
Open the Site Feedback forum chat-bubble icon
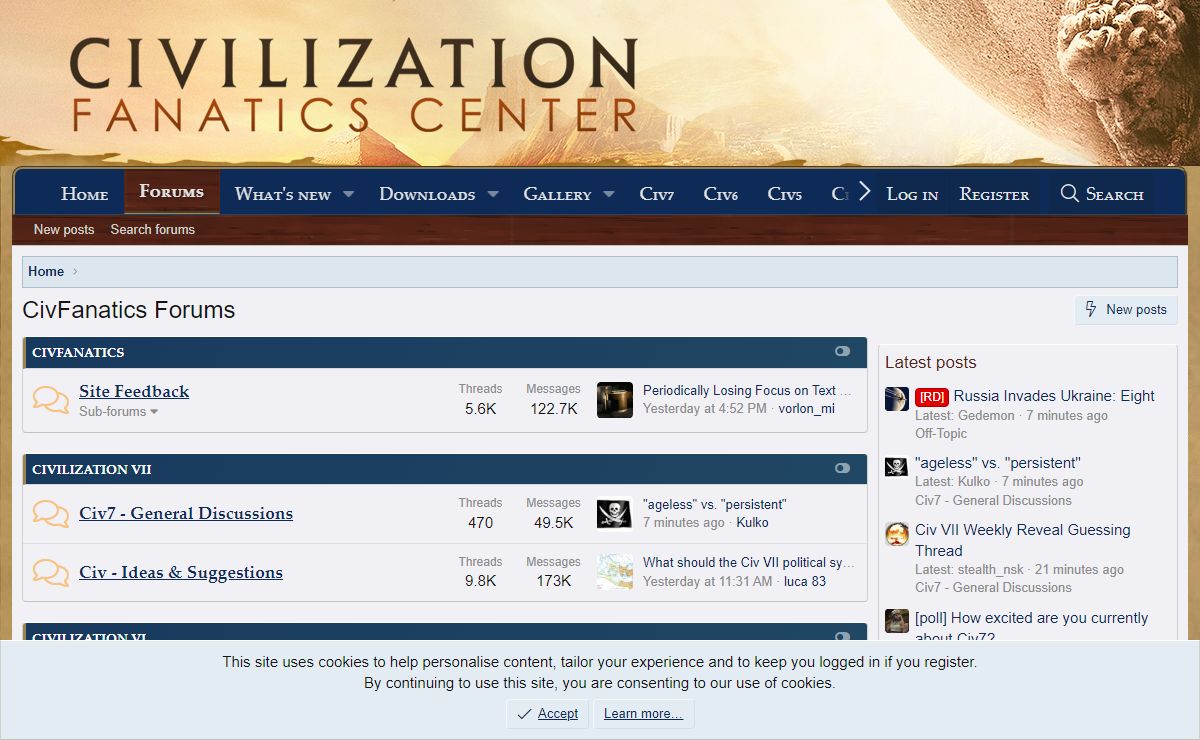pos(51,400)
